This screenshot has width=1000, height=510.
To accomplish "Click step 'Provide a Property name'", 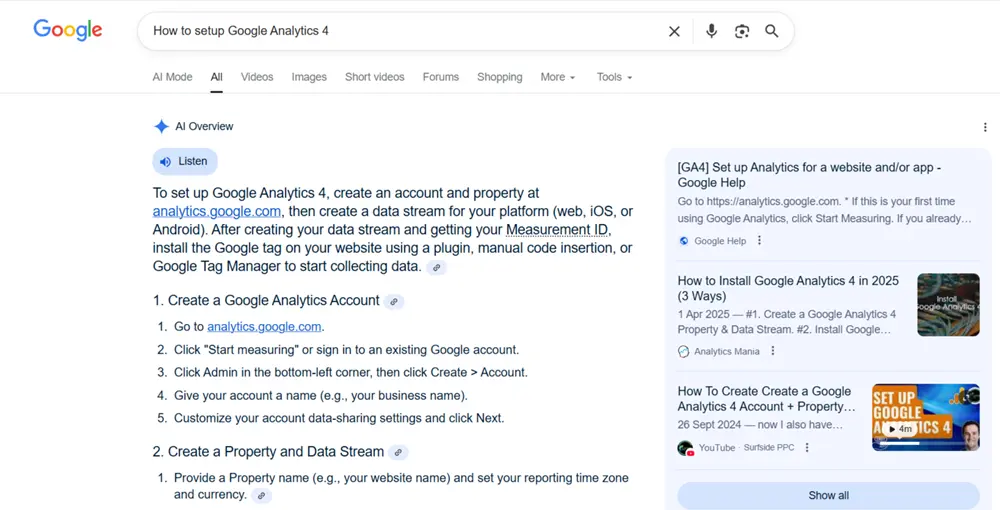I will click(x=401, y=486).
